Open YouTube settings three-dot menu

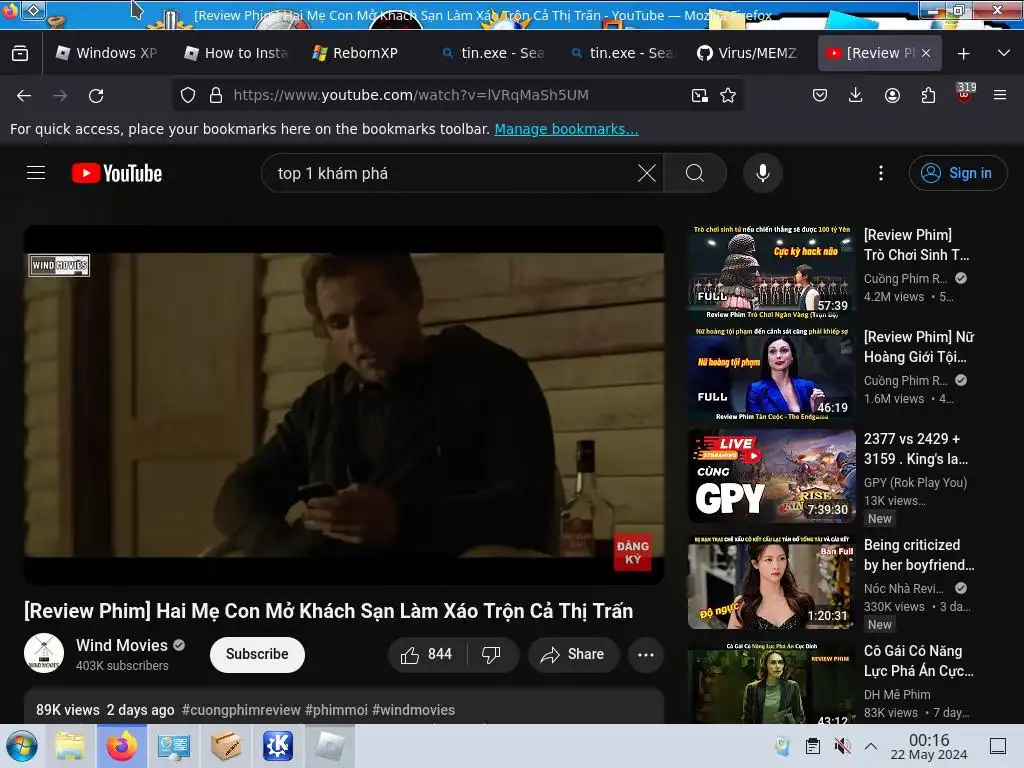click(881, 173)
